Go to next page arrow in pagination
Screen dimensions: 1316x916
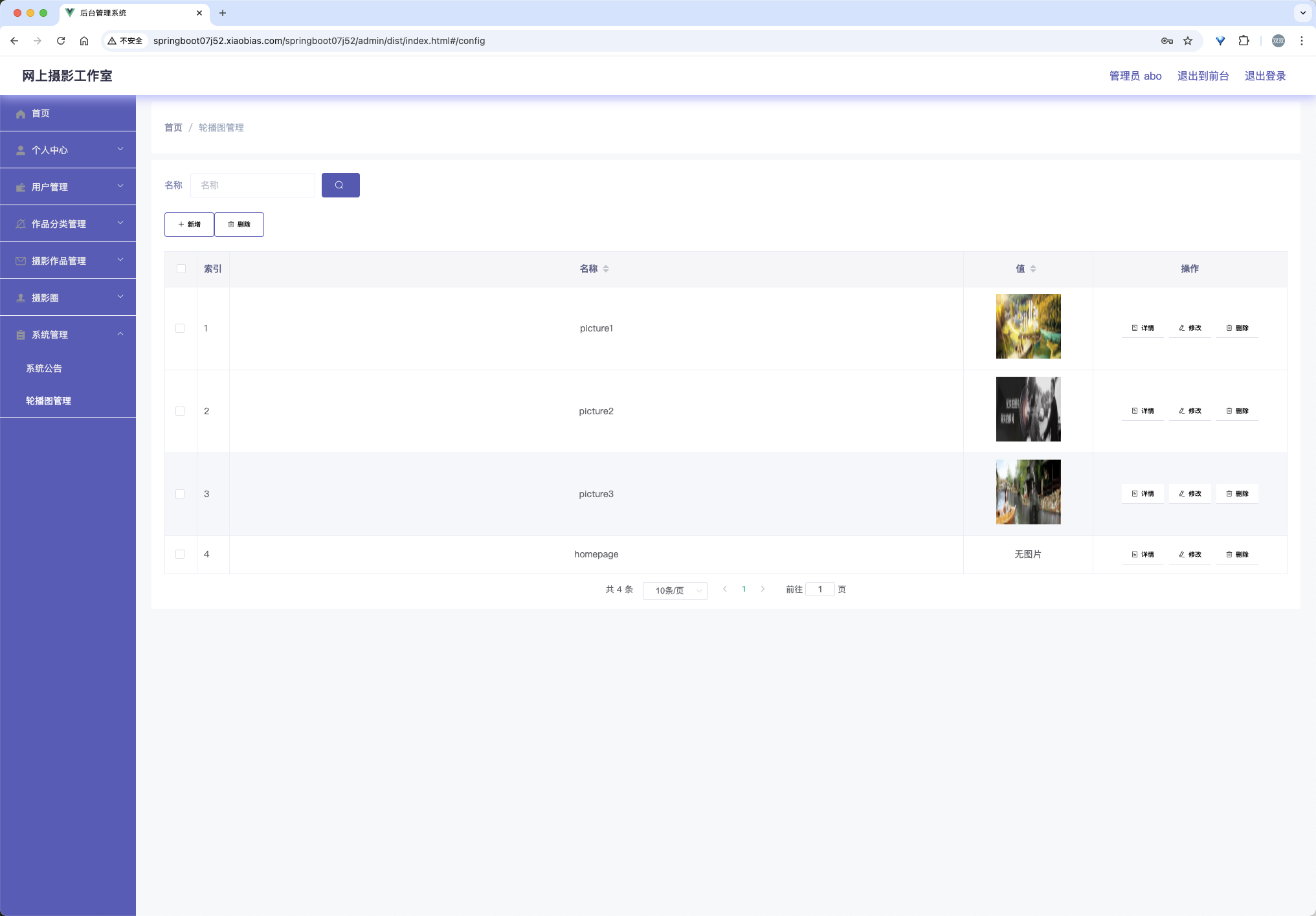(x=763, y=589)
